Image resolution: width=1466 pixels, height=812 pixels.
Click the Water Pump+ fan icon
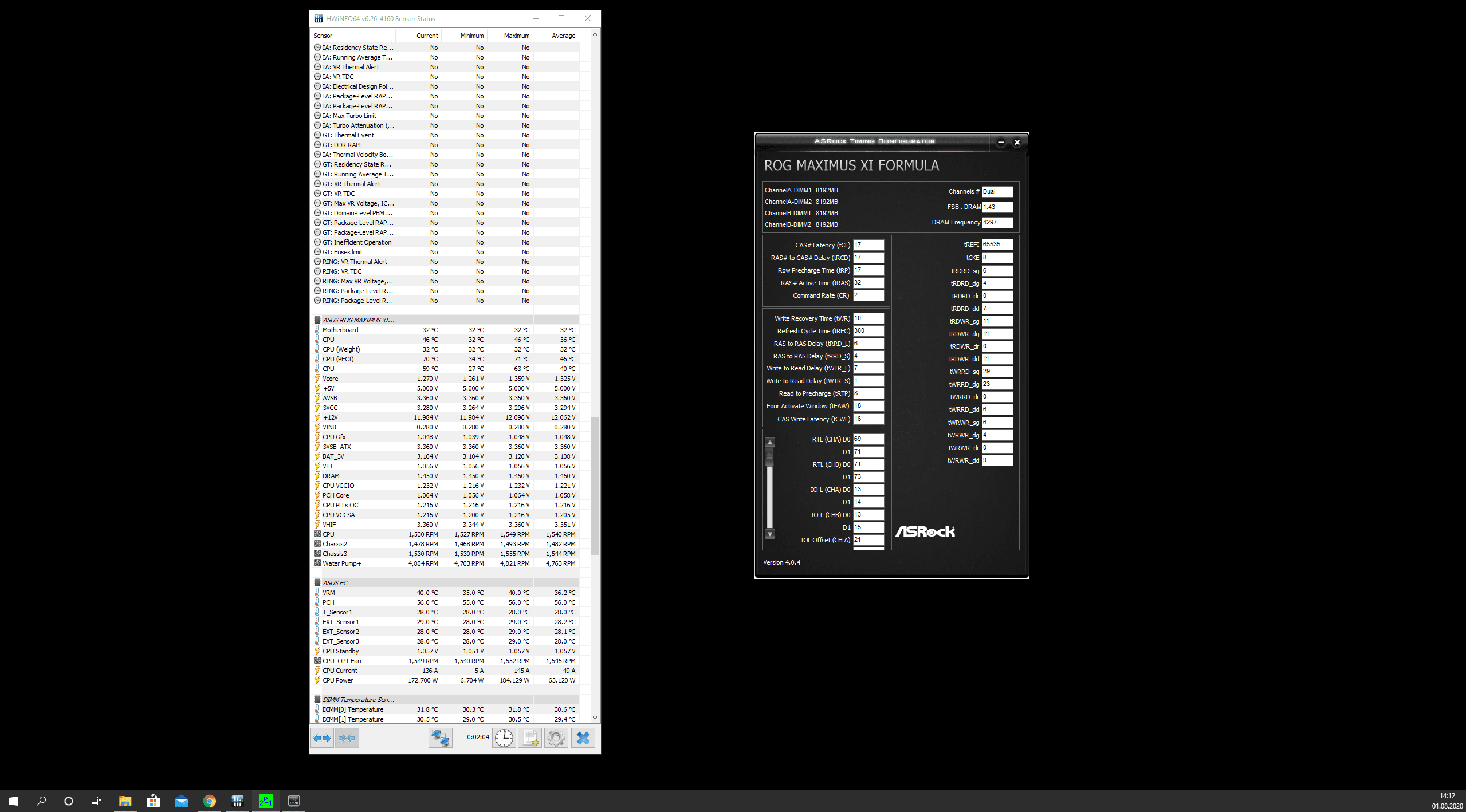point(317,563)
